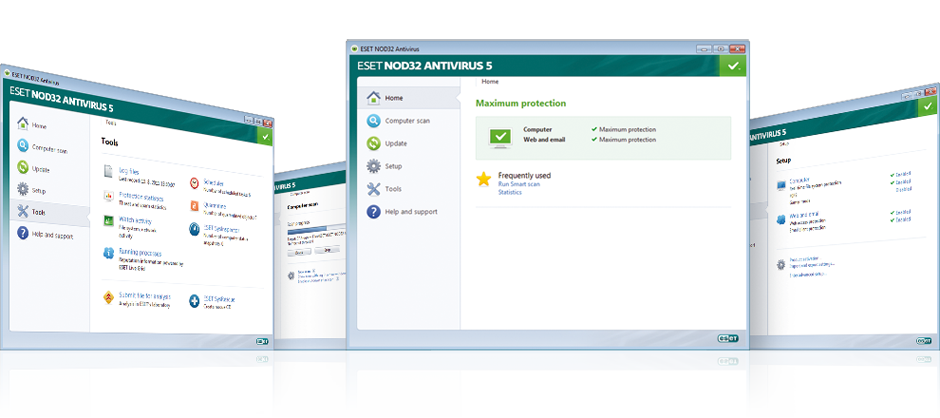The width and height of the screenshot is (940, 418).
Task: Go to Home in Tools window sidebar
Action: [39, 126]
